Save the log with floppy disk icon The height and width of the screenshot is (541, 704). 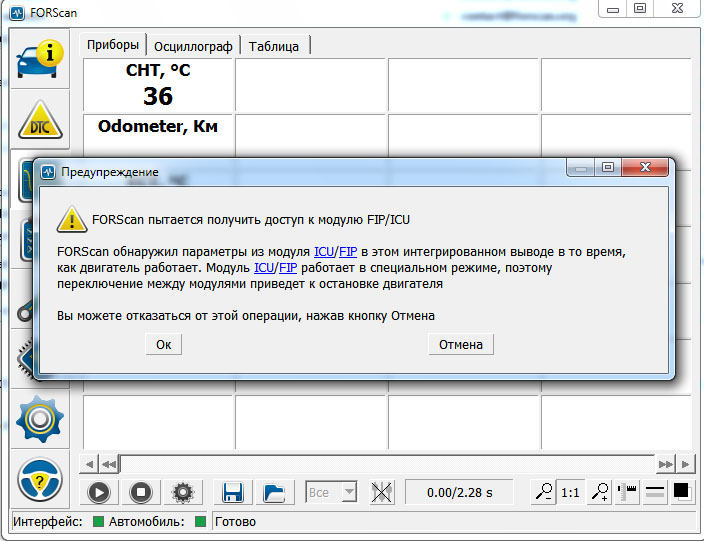(x=233, y=493)
